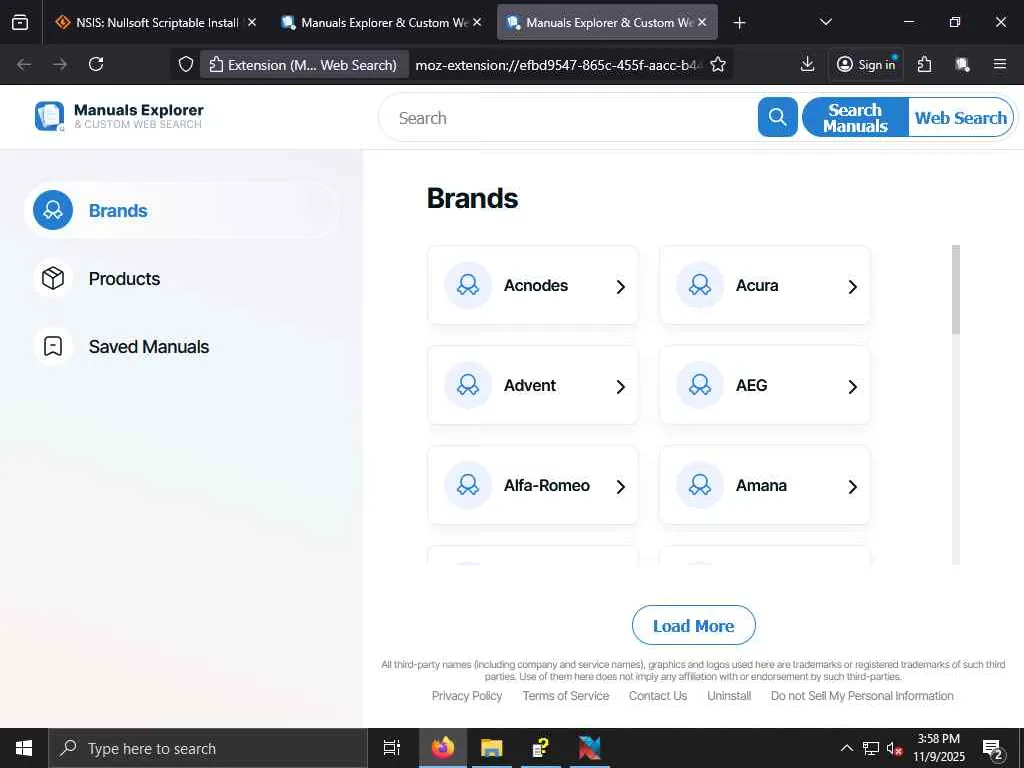Open the blue X-shaped taskbar application
Image resolution: width=1024 pixels, height=768 pixels.
[589, 748]
